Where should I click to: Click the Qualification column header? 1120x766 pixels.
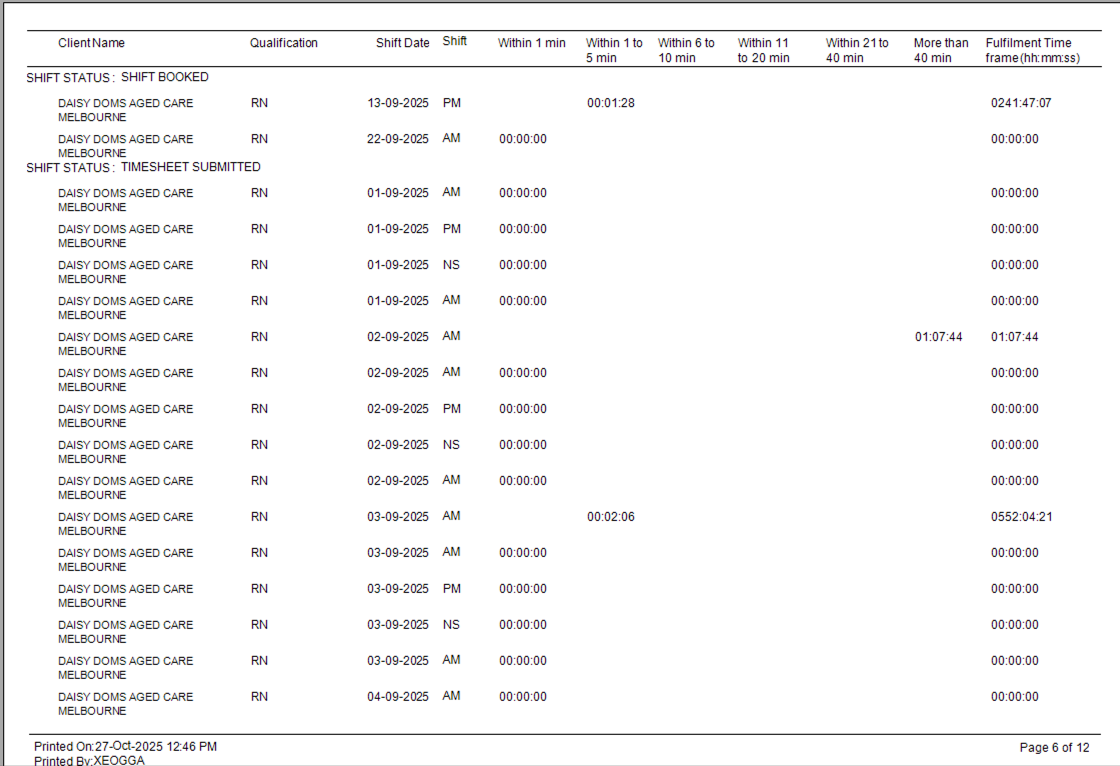point(284,43)
